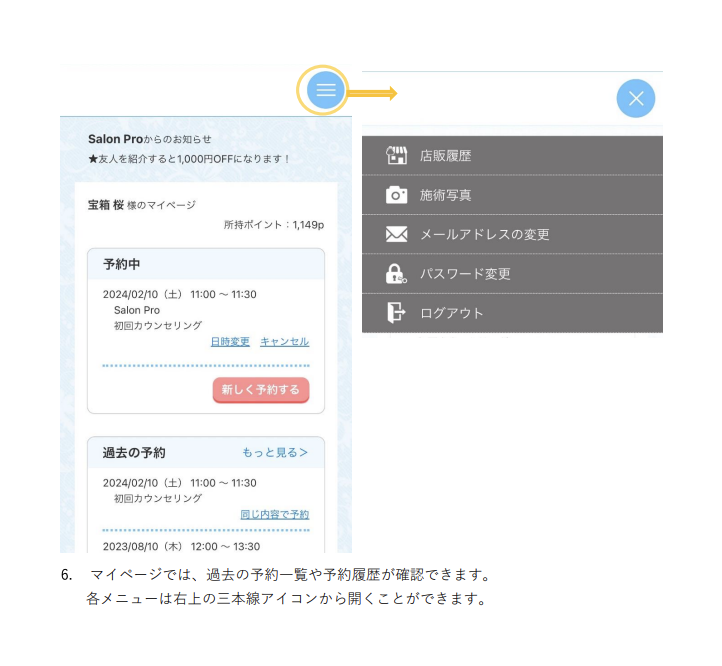The width and height of the screenshot is (722, 666).
Task: Click the Salon Pro name in 予約中
Action: [x=137, y=310]
